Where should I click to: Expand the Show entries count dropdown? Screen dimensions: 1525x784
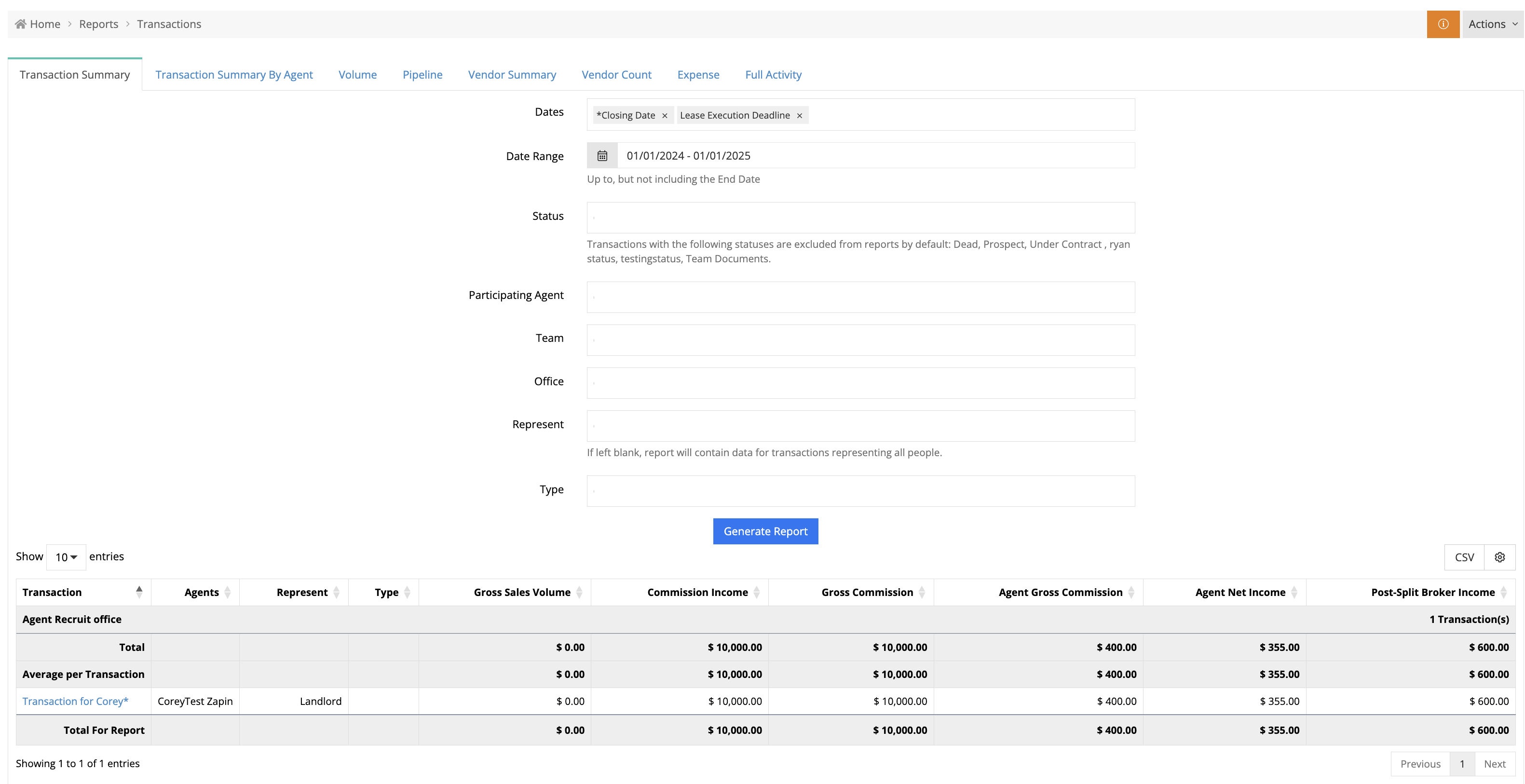click(66, 557)
